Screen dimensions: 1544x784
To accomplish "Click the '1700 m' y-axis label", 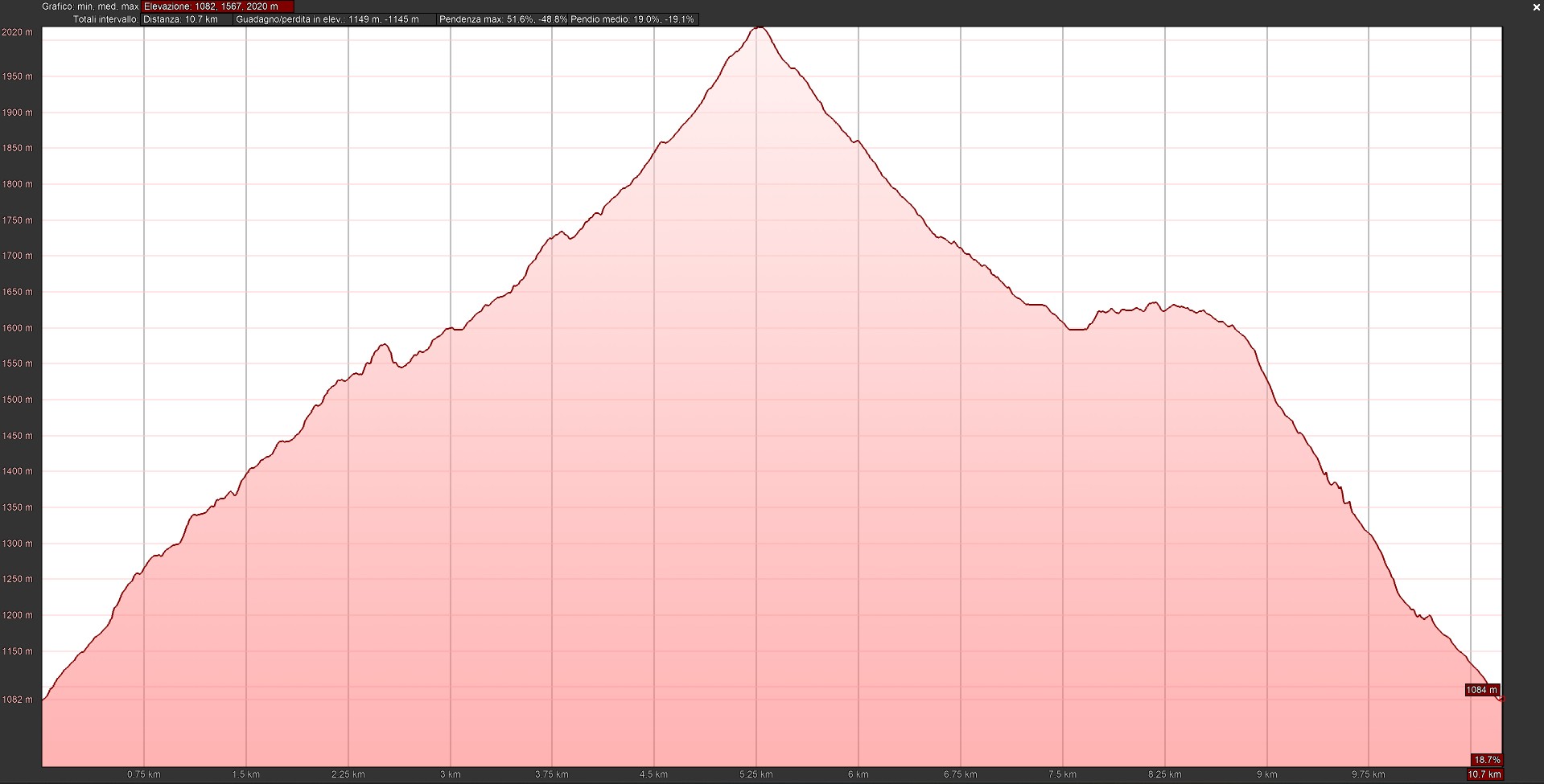I will point(17,256).
